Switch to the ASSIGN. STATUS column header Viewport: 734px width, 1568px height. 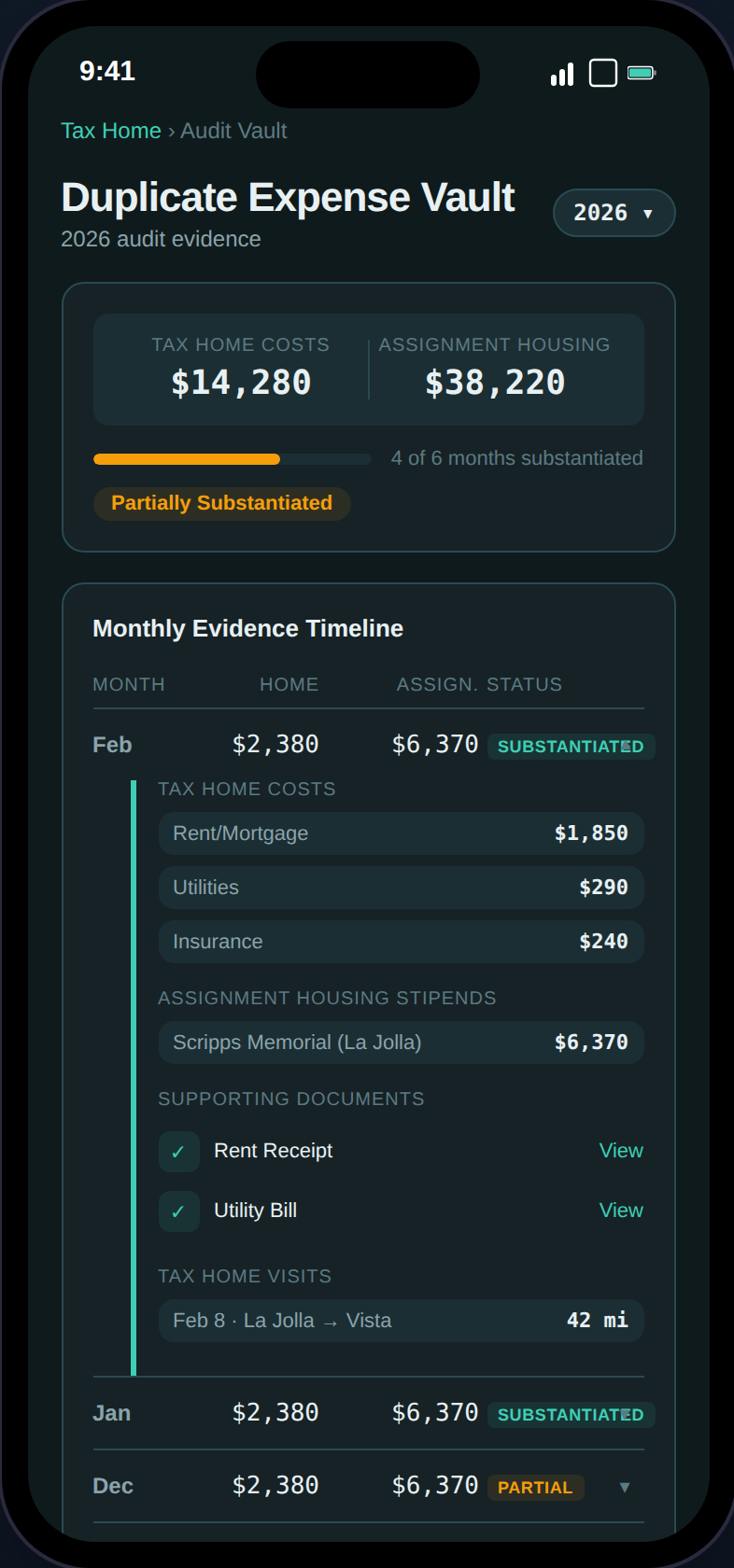coord(479,684)
